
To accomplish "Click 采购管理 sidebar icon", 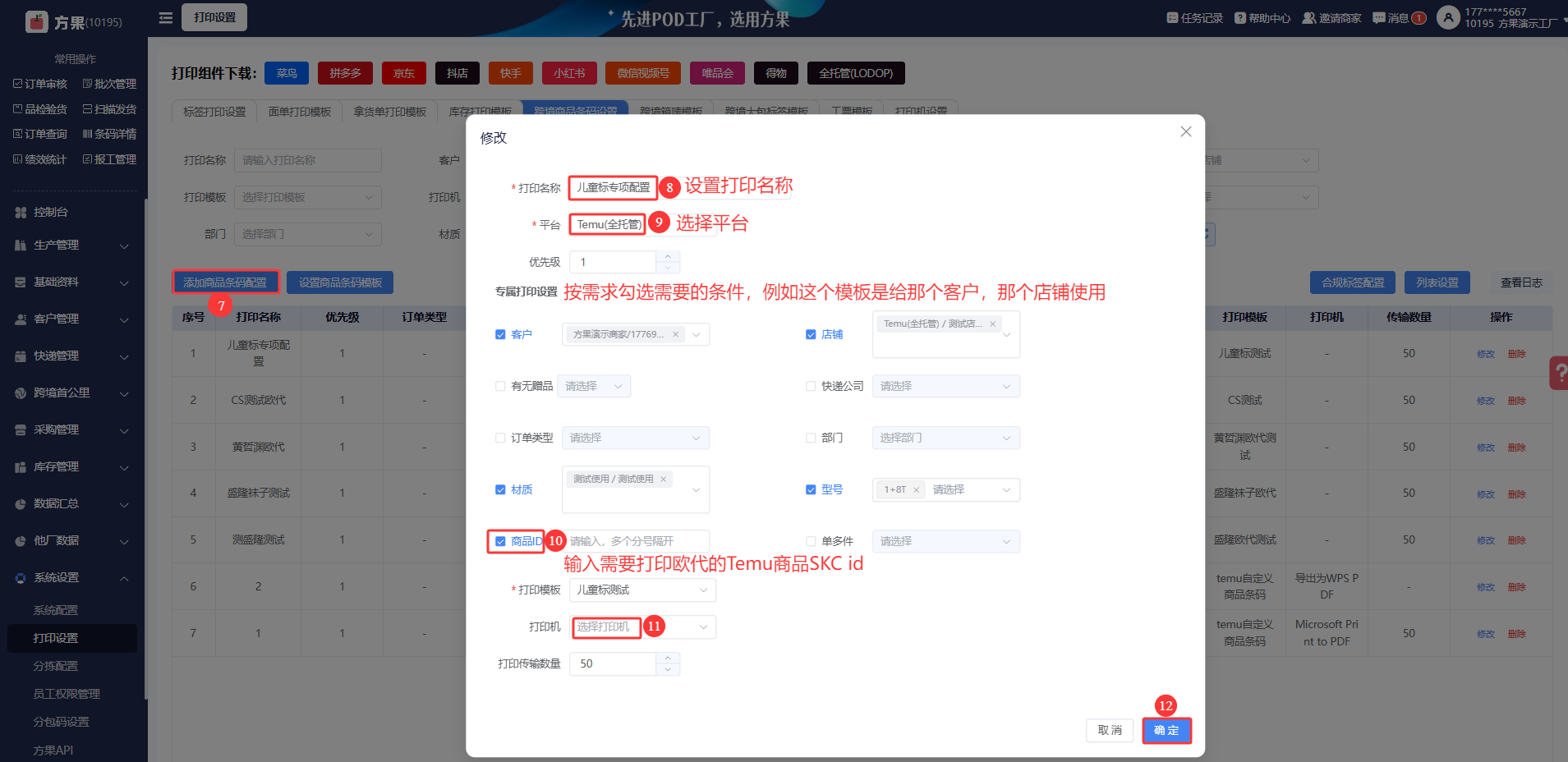I will pos(21,429).
